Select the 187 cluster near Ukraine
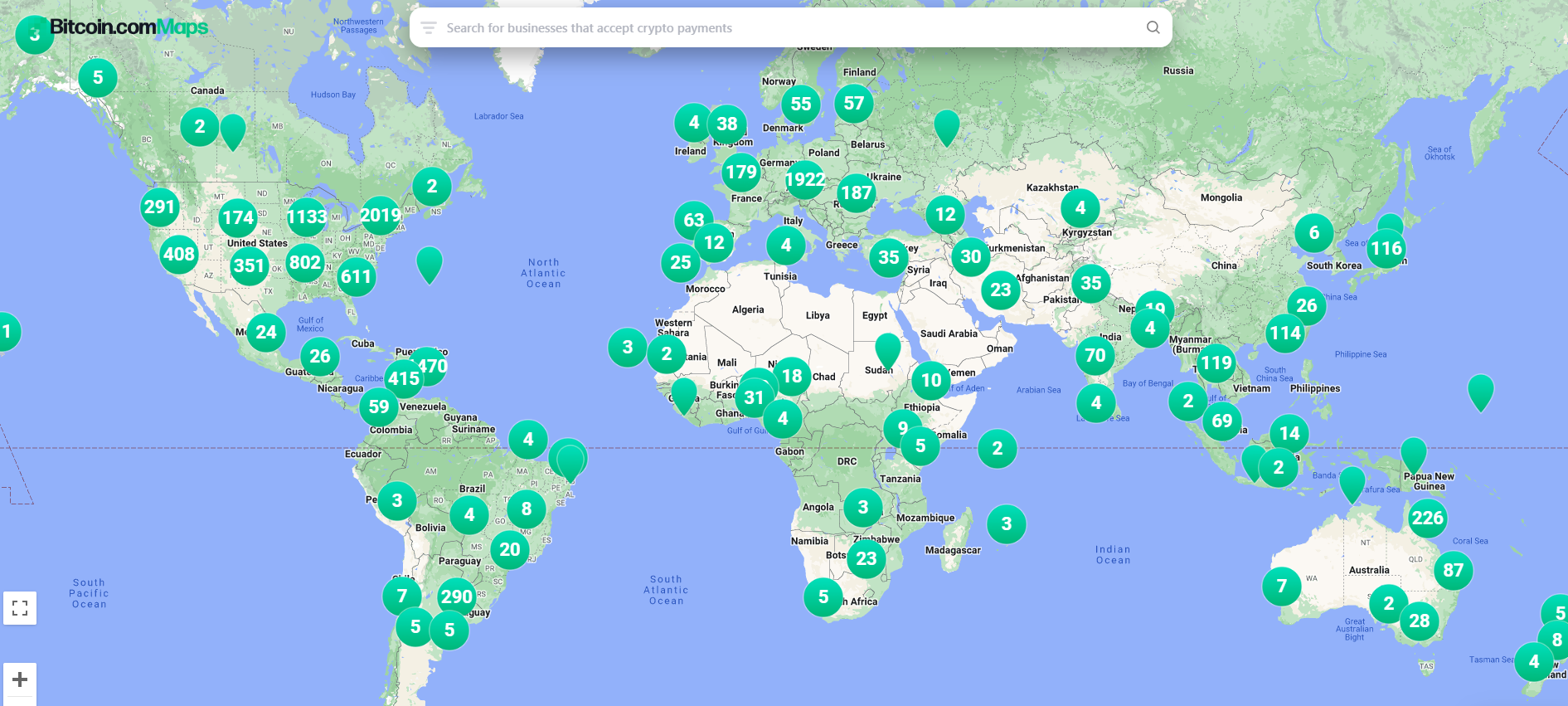Screen dimensions: 1568x706 pos(857,193)
